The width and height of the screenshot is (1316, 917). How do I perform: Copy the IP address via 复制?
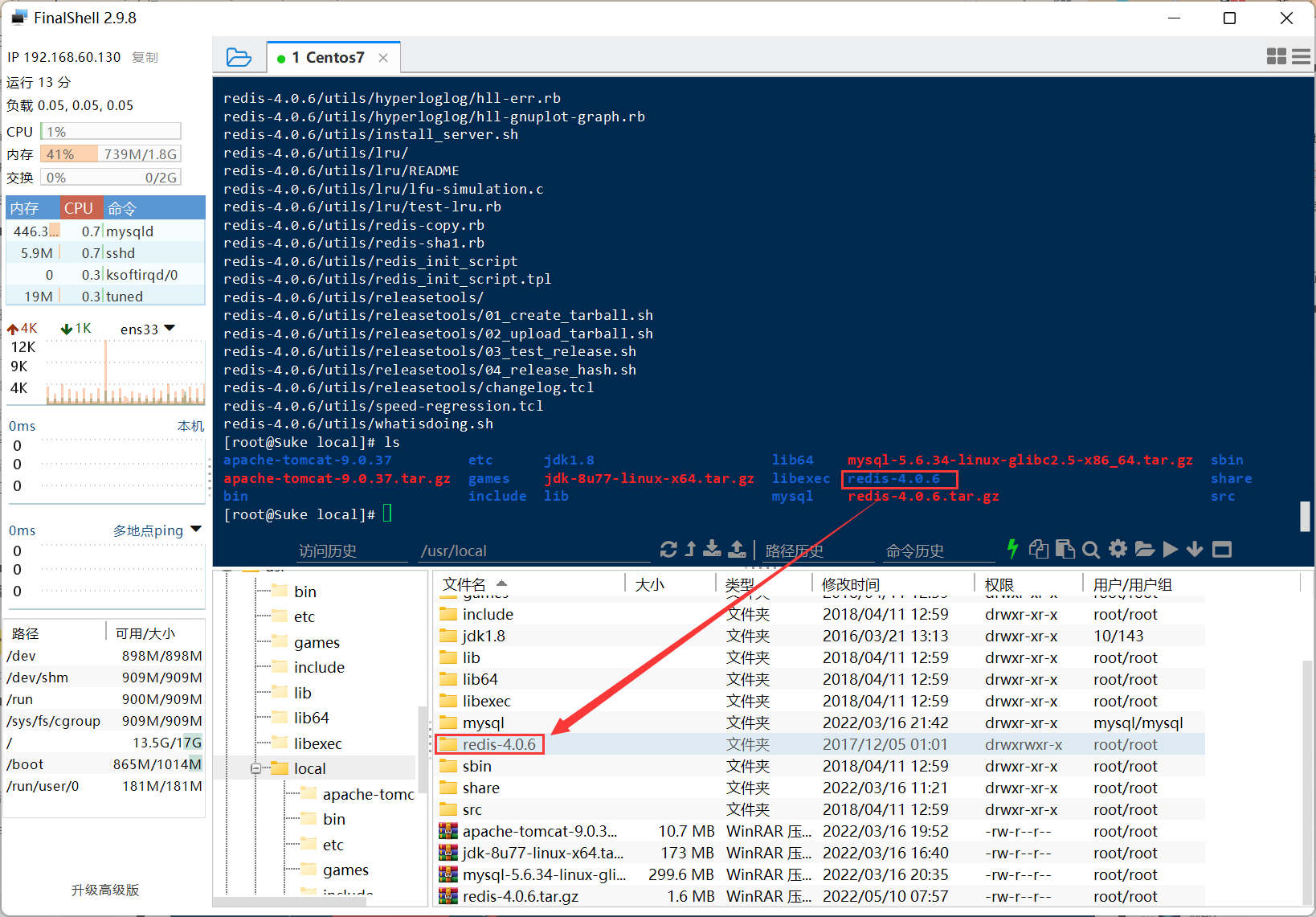point(145,58)
